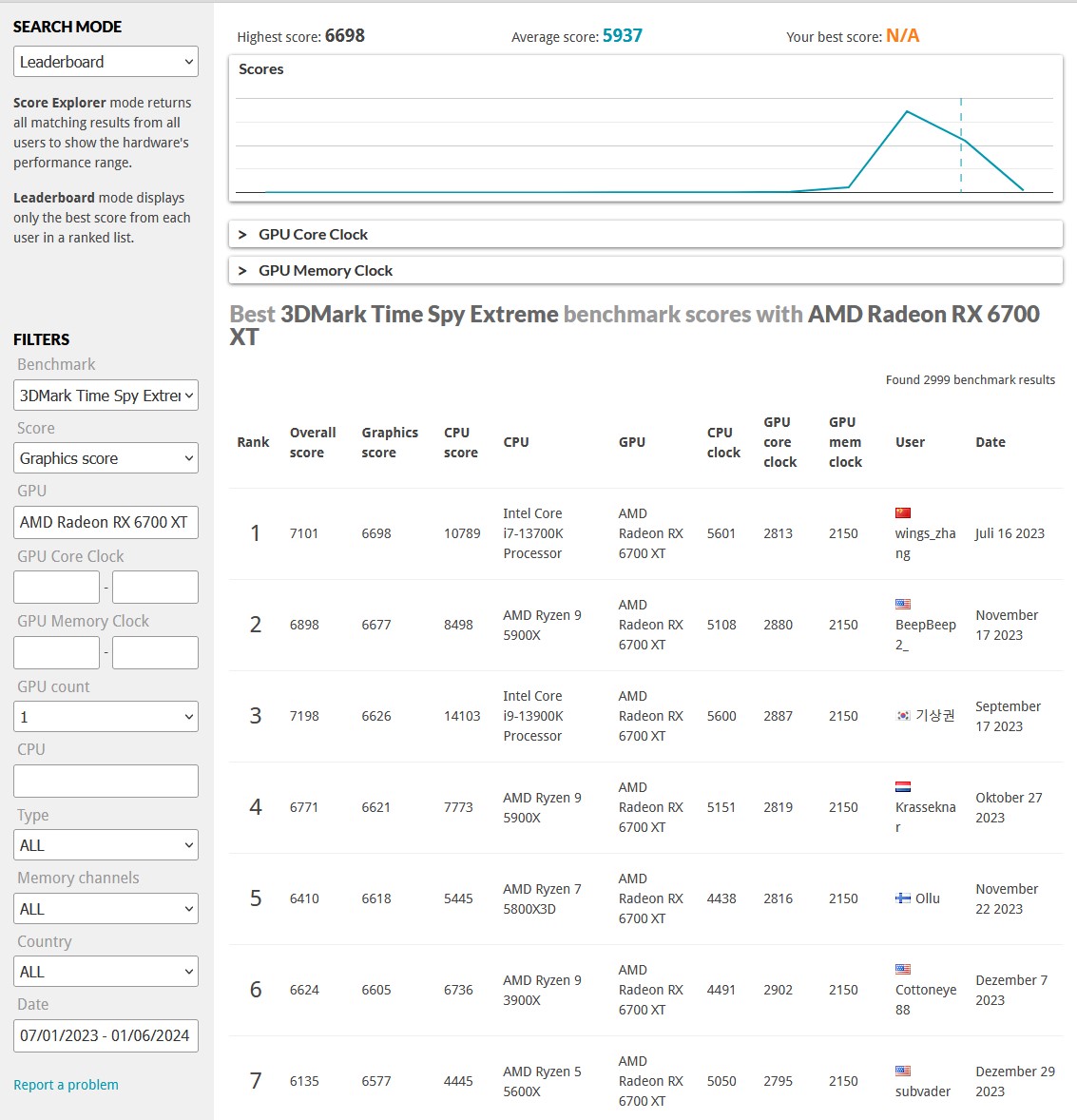Viewport: 1077px width, 1120px height.
Task: Click CPU score 14103 in rank 3
Action: [461, 716]
